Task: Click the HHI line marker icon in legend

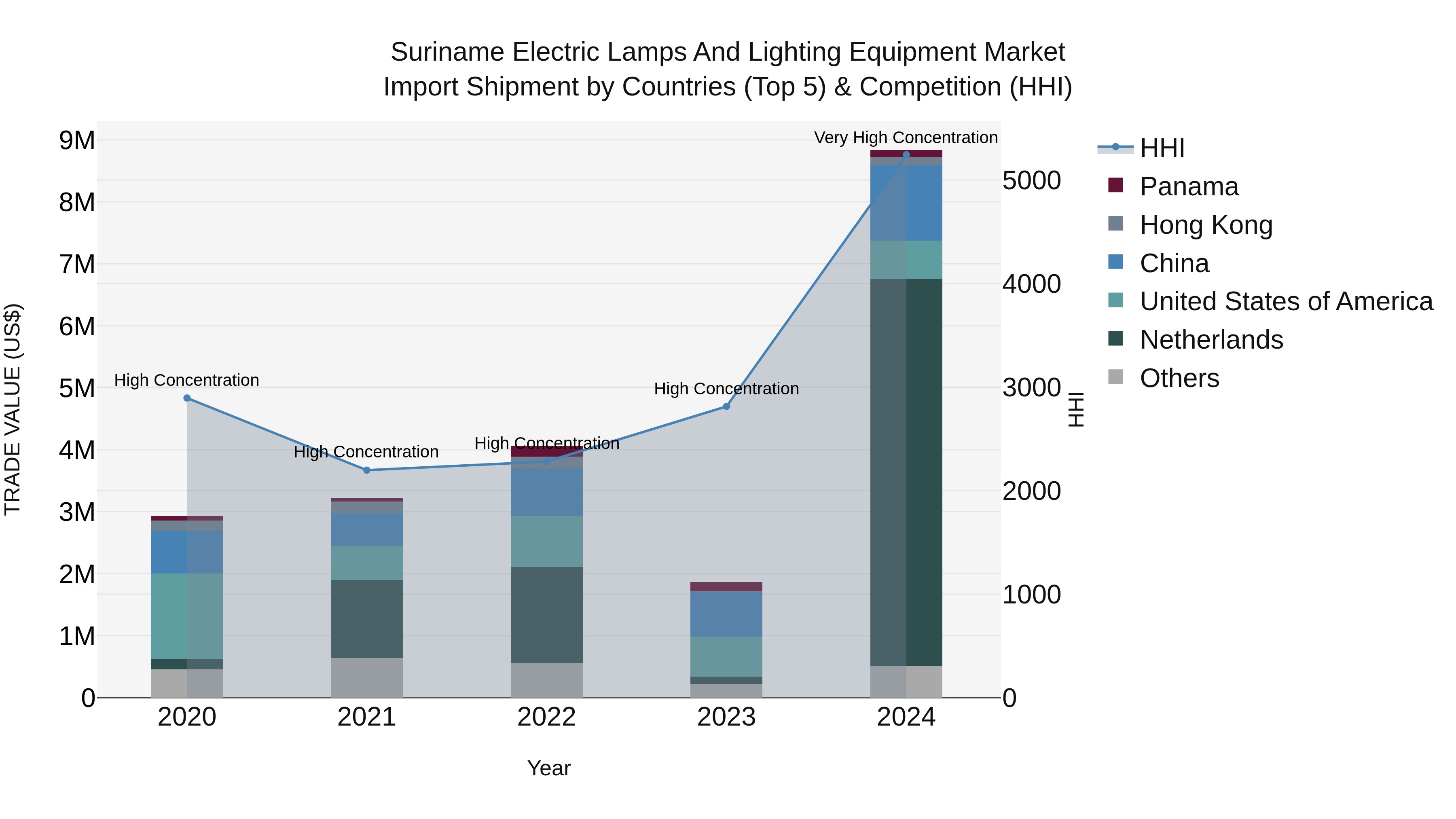Action: (x=1115, y=148)
